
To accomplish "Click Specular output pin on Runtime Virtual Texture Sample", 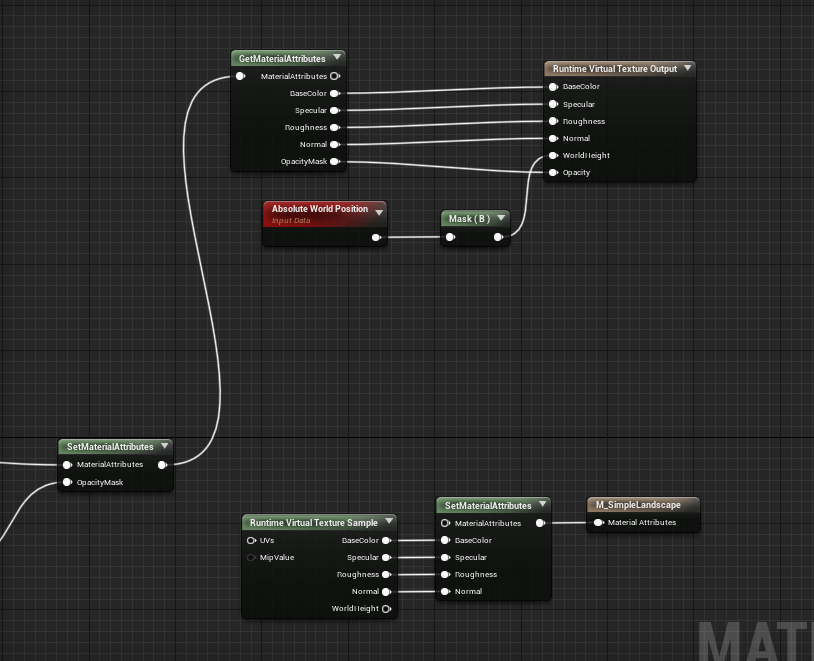I will (x=387, y=558).
